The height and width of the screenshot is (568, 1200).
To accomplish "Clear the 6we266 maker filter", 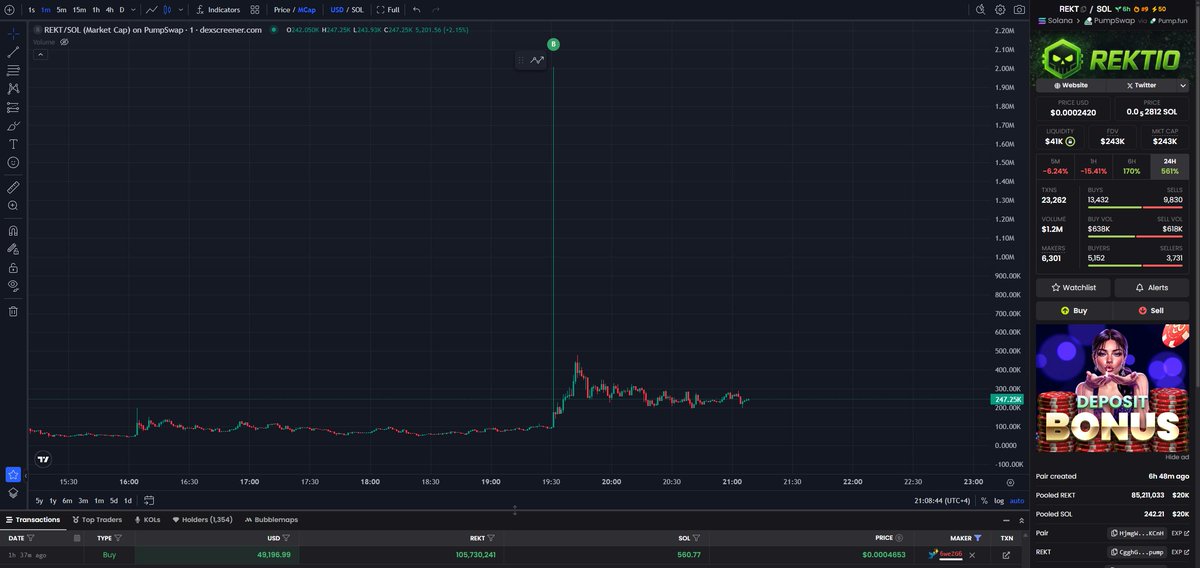I will coord(972,554).
